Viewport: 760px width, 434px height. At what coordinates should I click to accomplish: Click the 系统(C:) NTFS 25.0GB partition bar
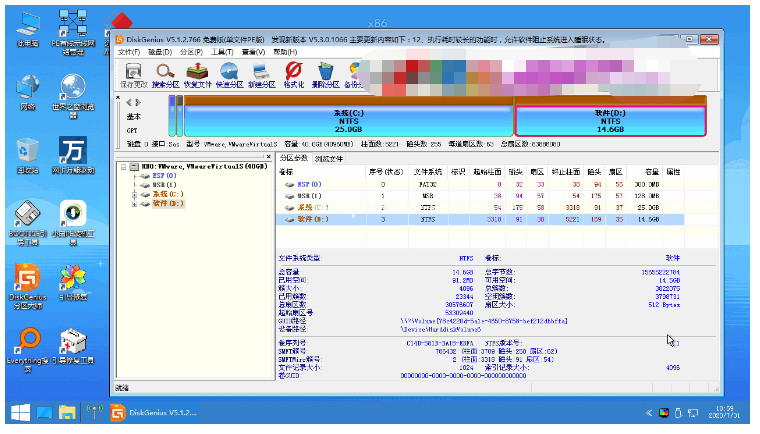347,120
